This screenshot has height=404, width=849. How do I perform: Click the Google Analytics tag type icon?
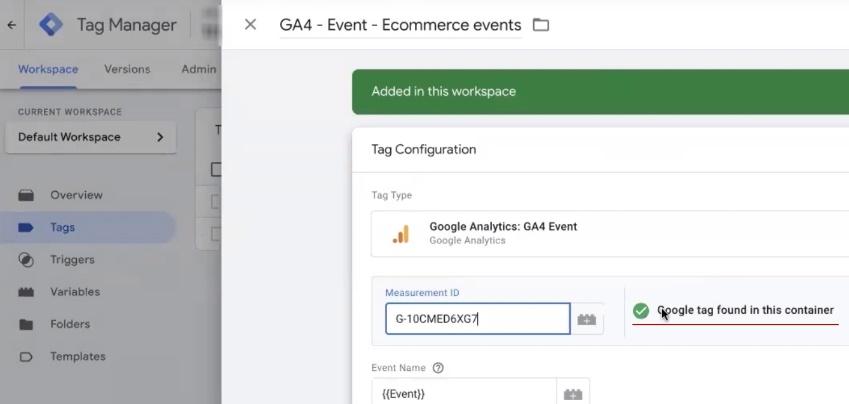pos(400,233)
